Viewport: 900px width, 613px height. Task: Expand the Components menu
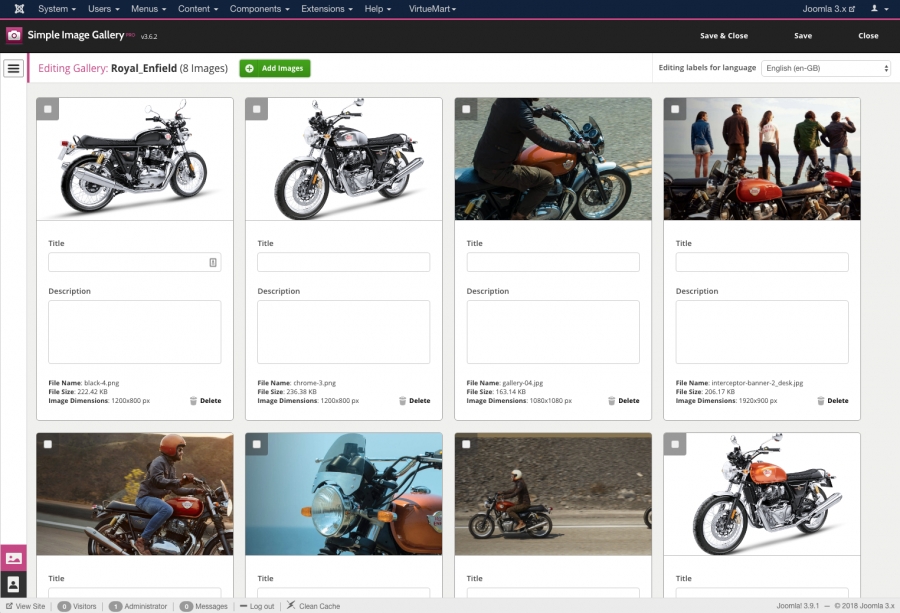259,9
